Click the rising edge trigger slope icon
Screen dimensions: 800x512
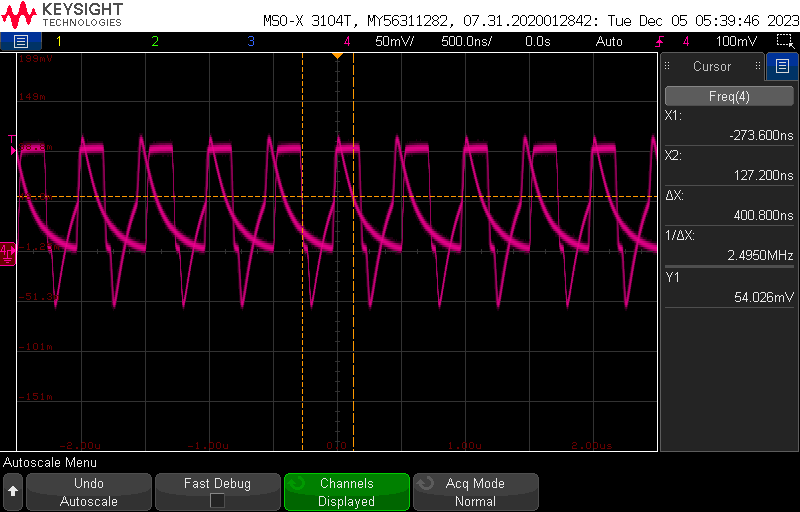pyautogui.click(x=660, y=41)
